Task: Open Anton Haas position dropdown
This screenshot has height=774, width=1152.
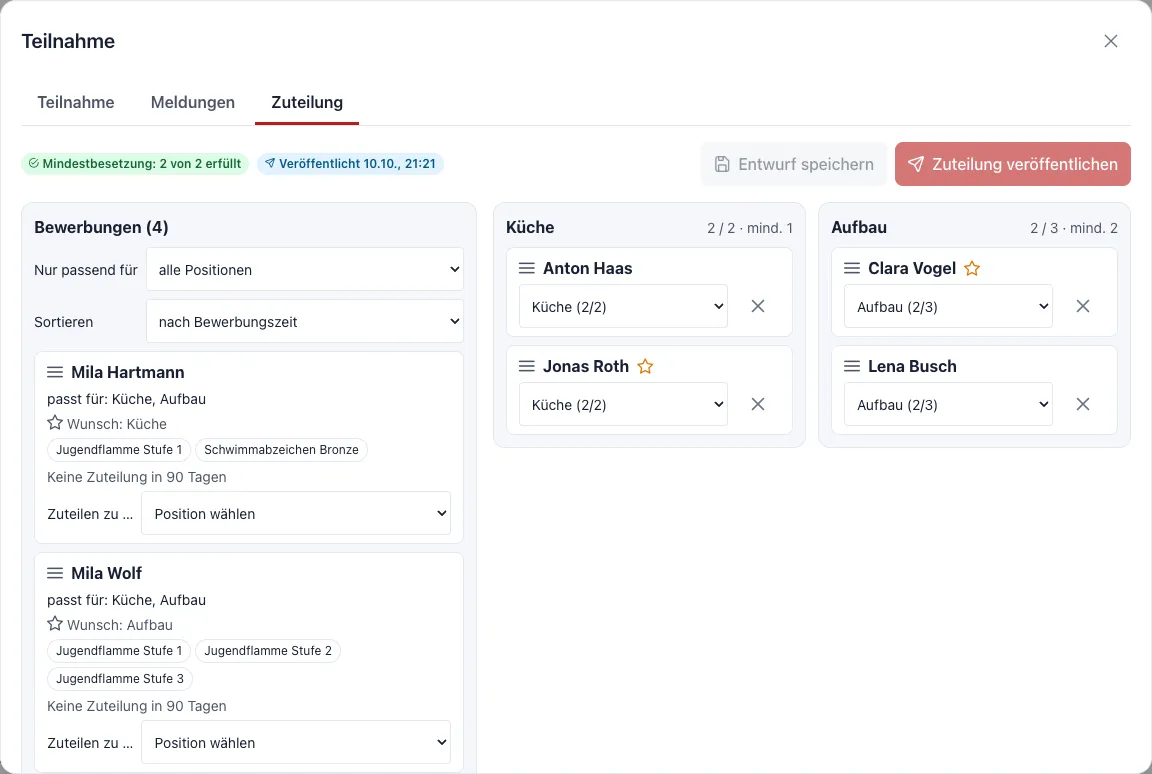Action: pyautogui.click(x=623, y=306)
